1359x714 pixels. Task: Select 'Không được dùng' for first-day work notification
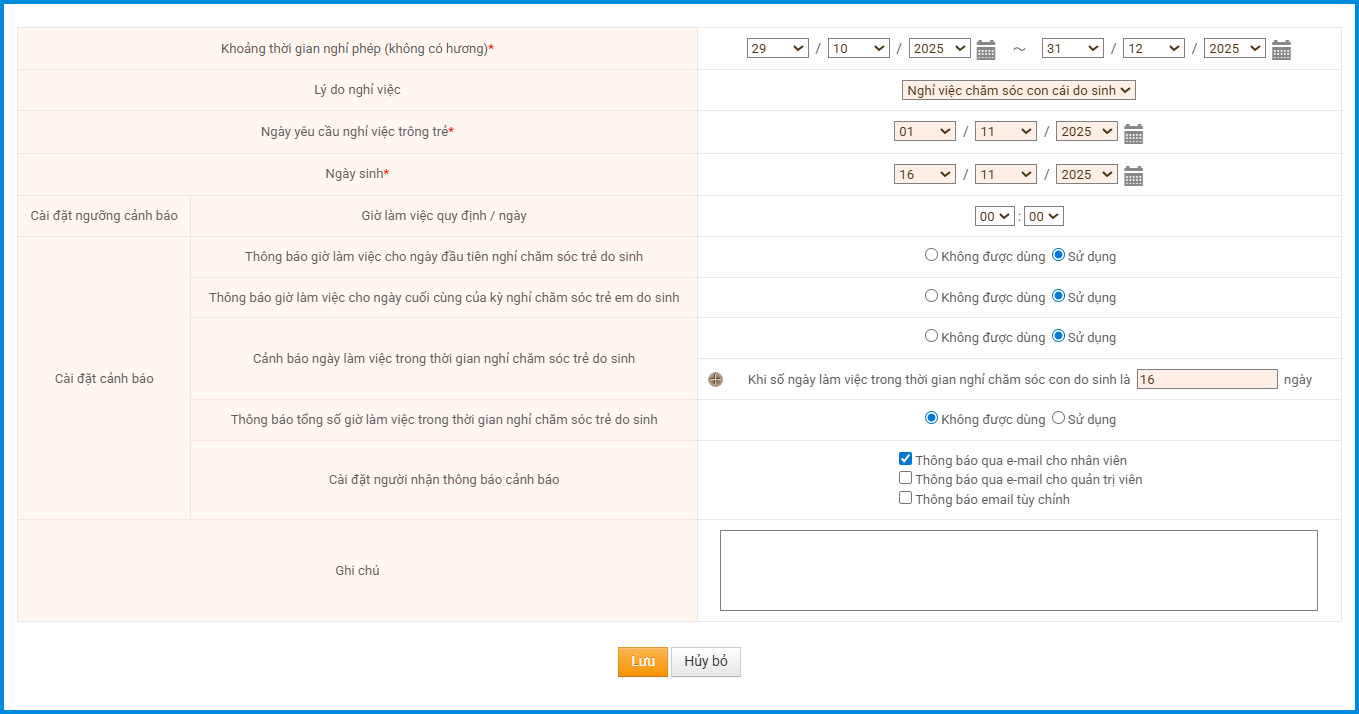tap(931, 255)
